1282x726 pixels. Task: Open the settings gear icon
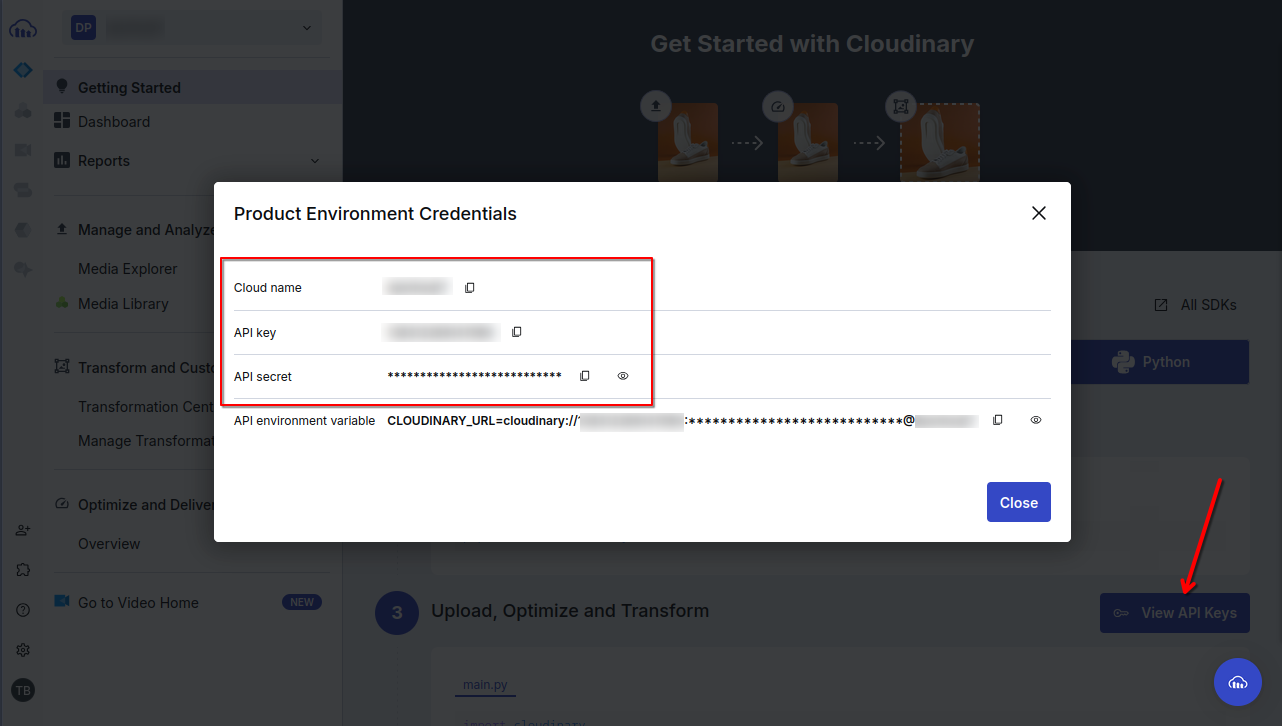pos(23,650)
